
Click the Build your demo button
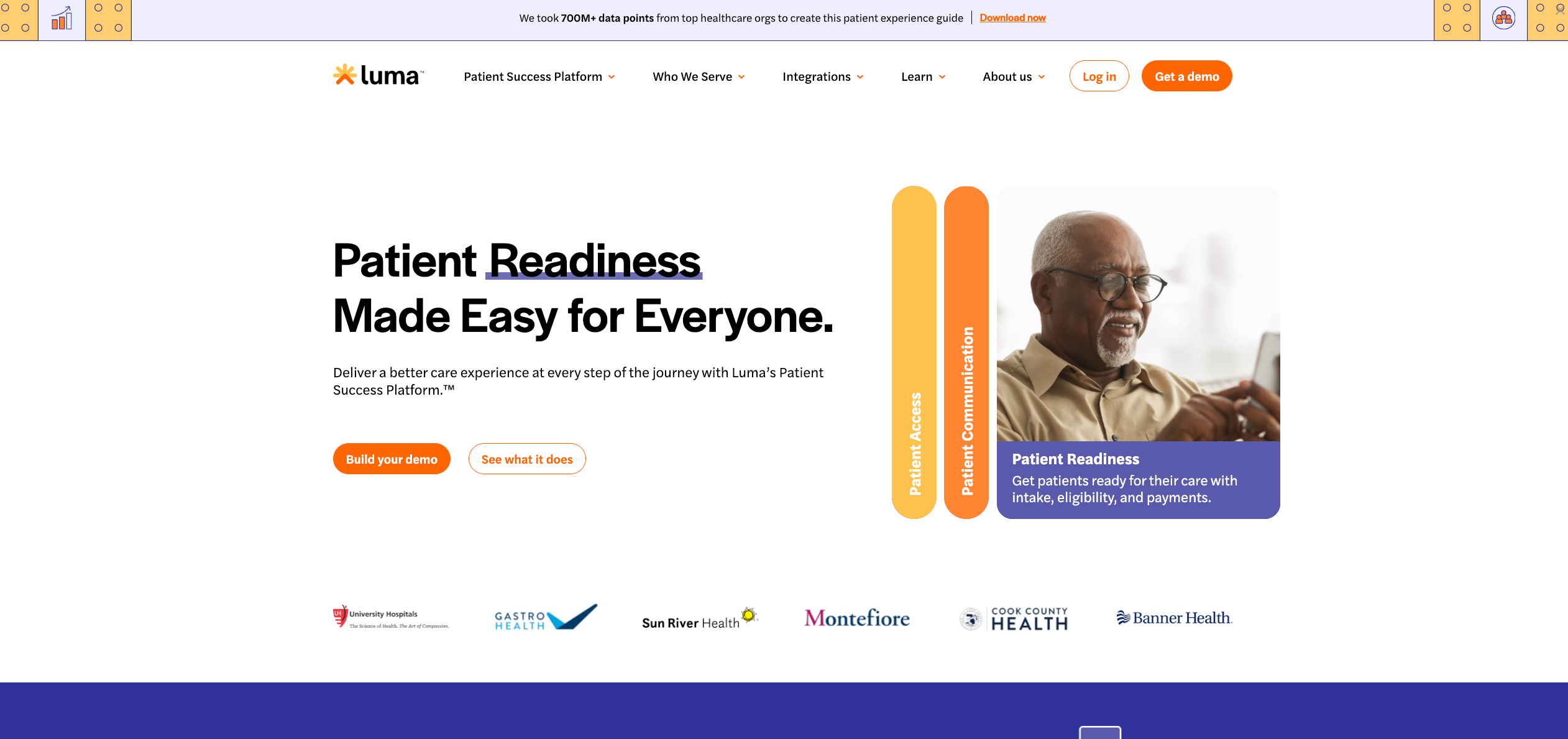point(391,458)
